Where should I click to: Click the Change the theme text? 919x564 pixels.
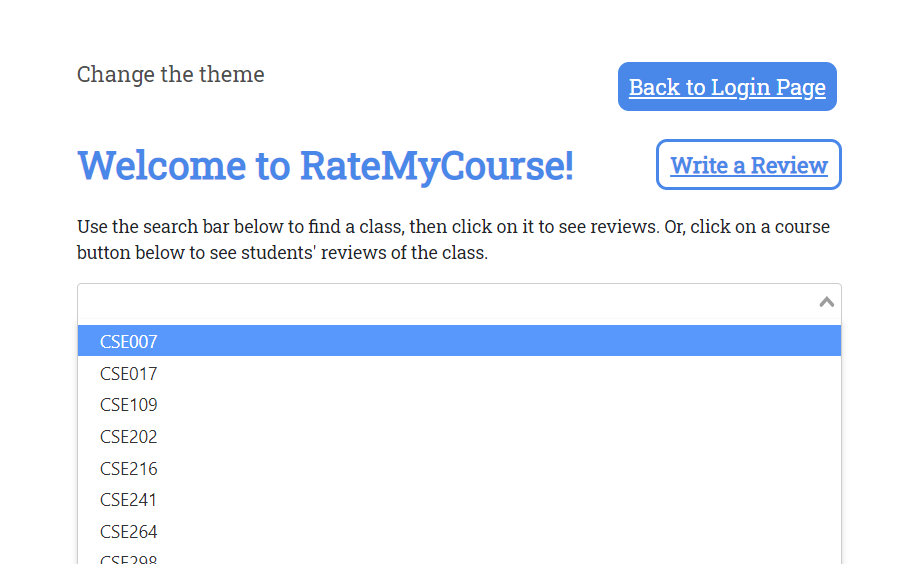pyautogui.click(x=171, y=75)
